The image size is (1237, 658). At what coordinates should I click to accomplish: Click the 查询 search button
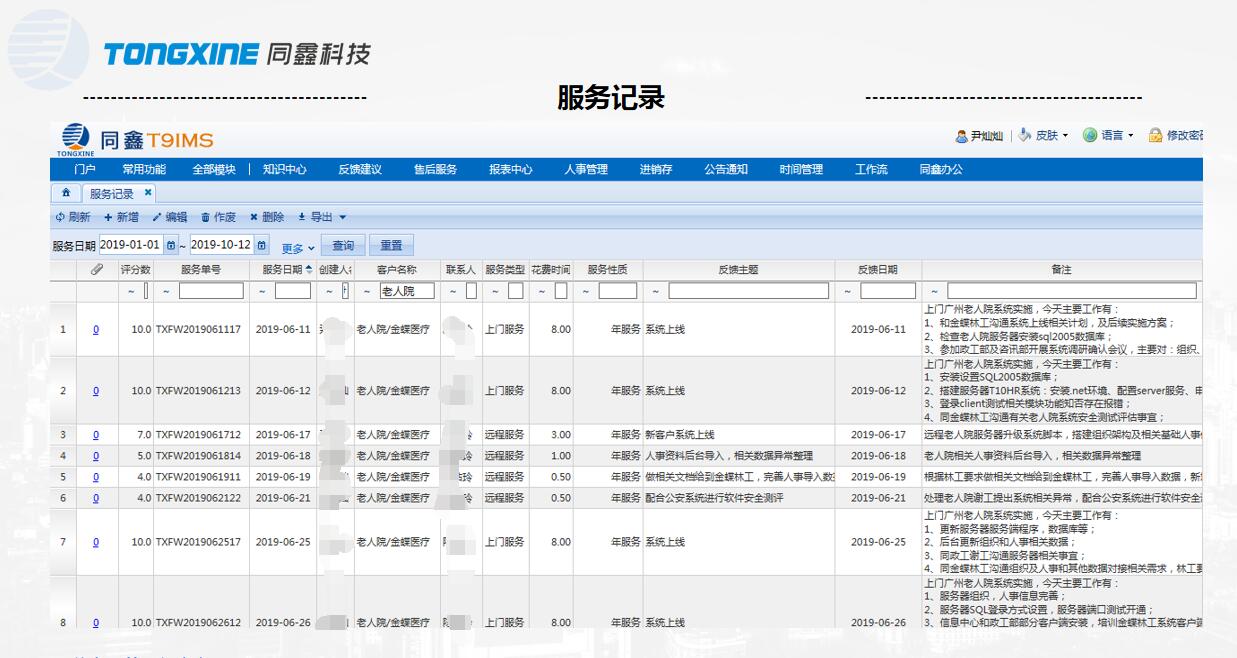coord(343,245)
